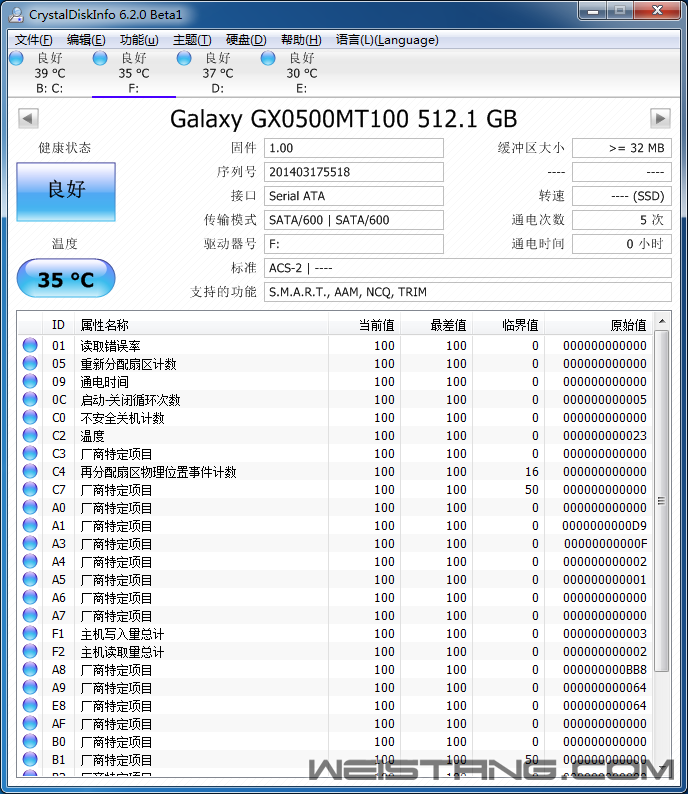Click the status orb for attribute E8
This screenshot has height=794, width=688.
pos(30,705)
